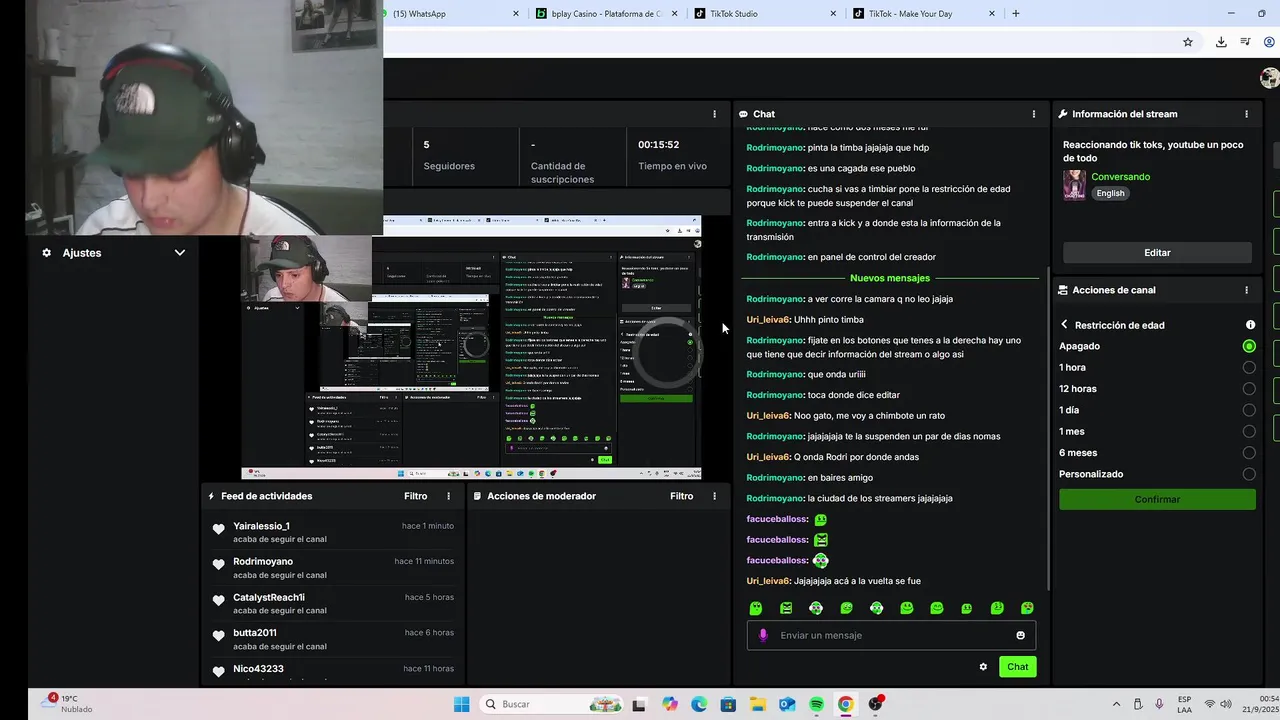
Task: Select the 1 mes restriction option
Action: point(1249,431)
